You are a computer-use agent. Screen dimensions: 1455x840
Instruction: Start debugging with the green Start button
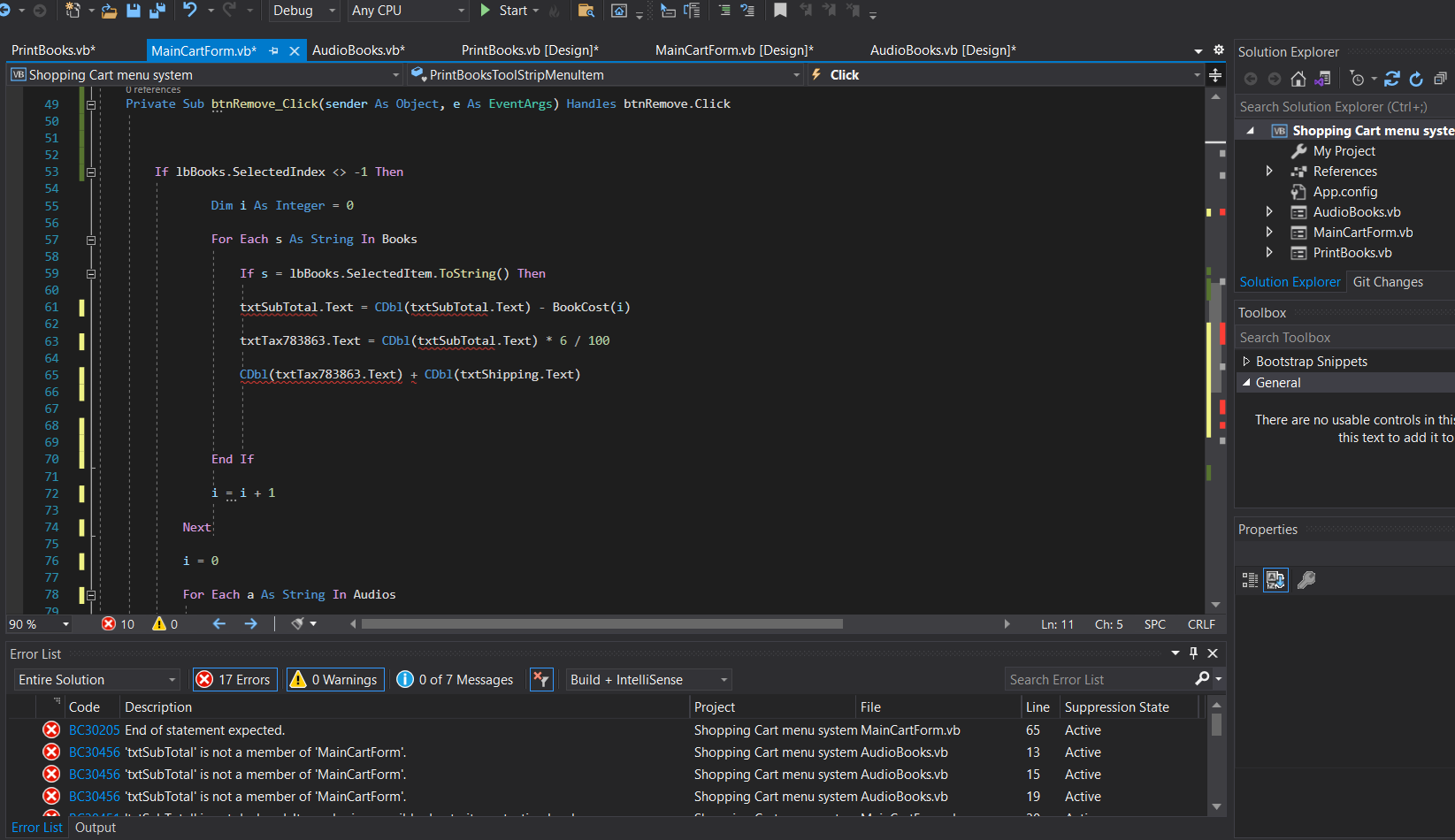[x=504, y=11]
